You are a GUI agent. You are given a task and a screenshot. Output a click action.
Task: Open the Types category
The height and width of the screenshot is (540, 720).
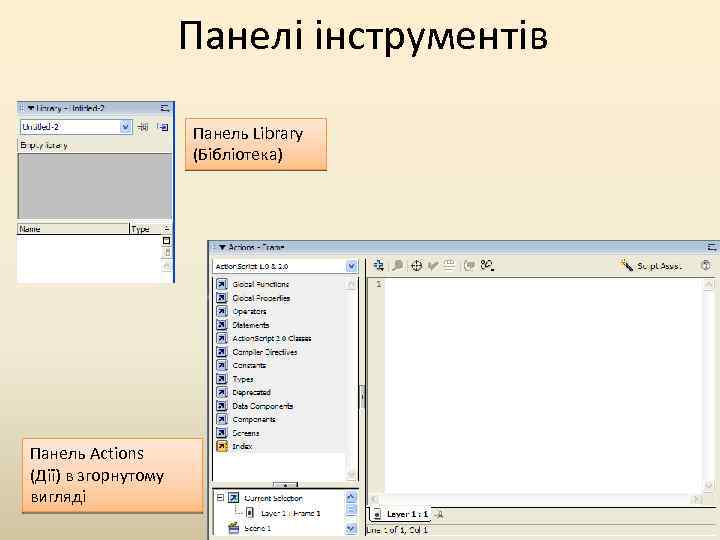[x=243, y=379]
